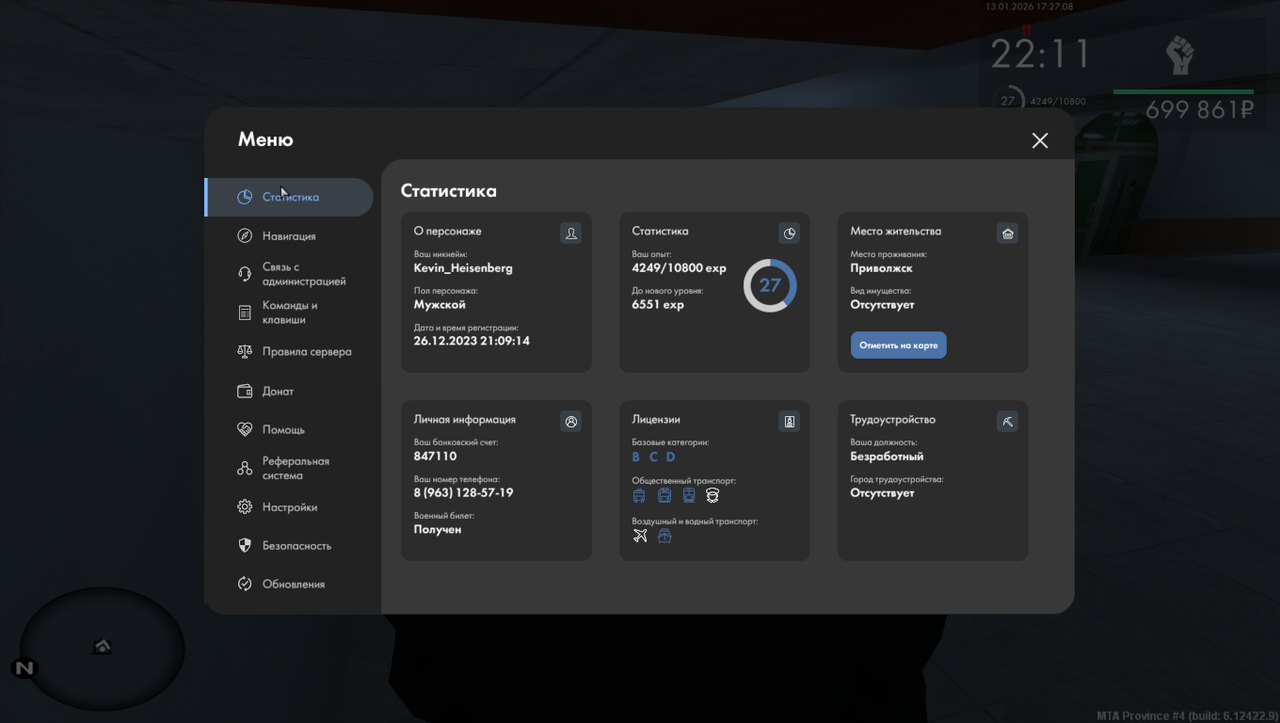Click the Безработный job title

click(x=887, y=456)
